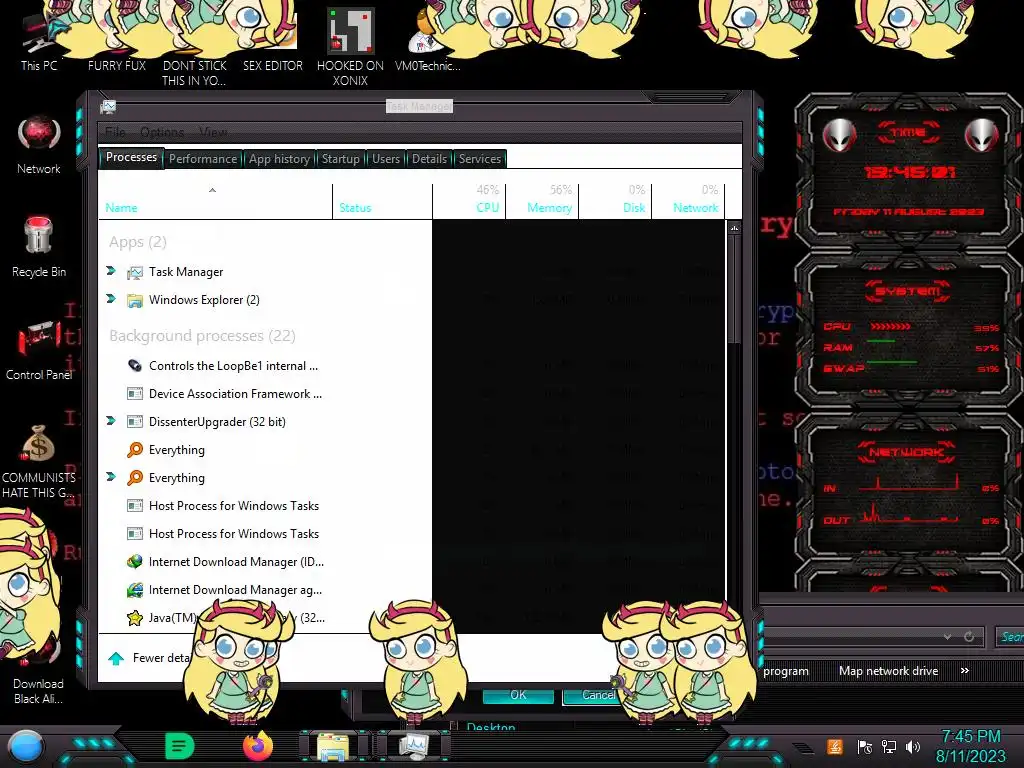The height and width of the screenshot is (768, 1024).
Task: Switch to the Services tab
Action: pos(480,159)
